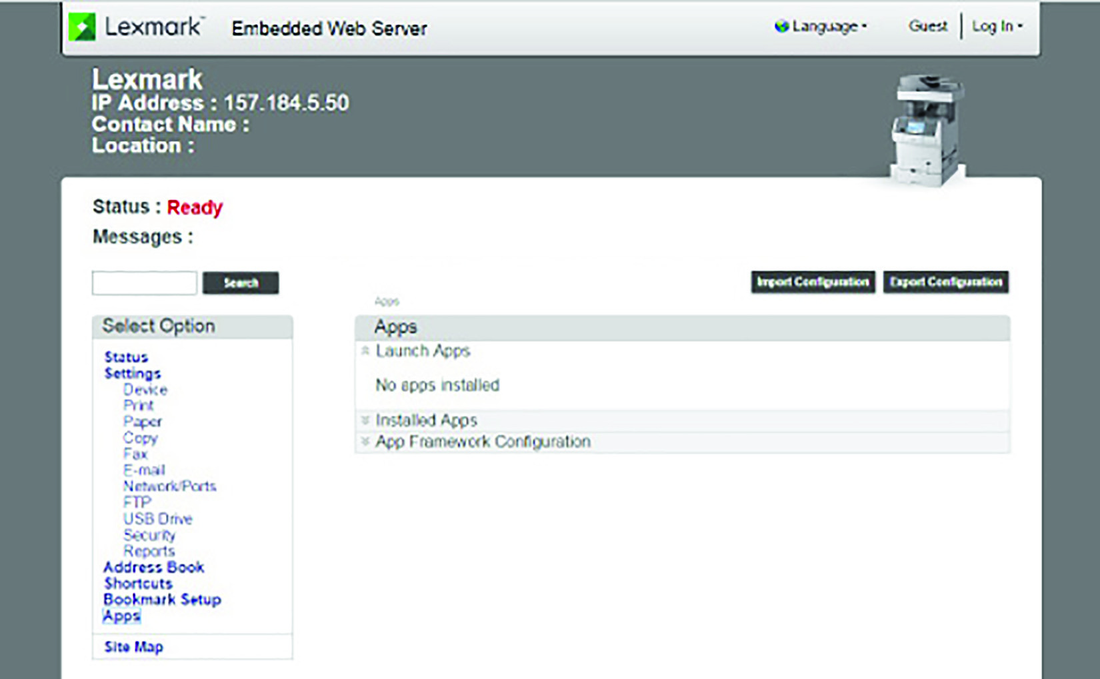This screenshot has width=1100, height=679.
Task: Click the Embedded Web Server title
Action: tap(329, 29)
